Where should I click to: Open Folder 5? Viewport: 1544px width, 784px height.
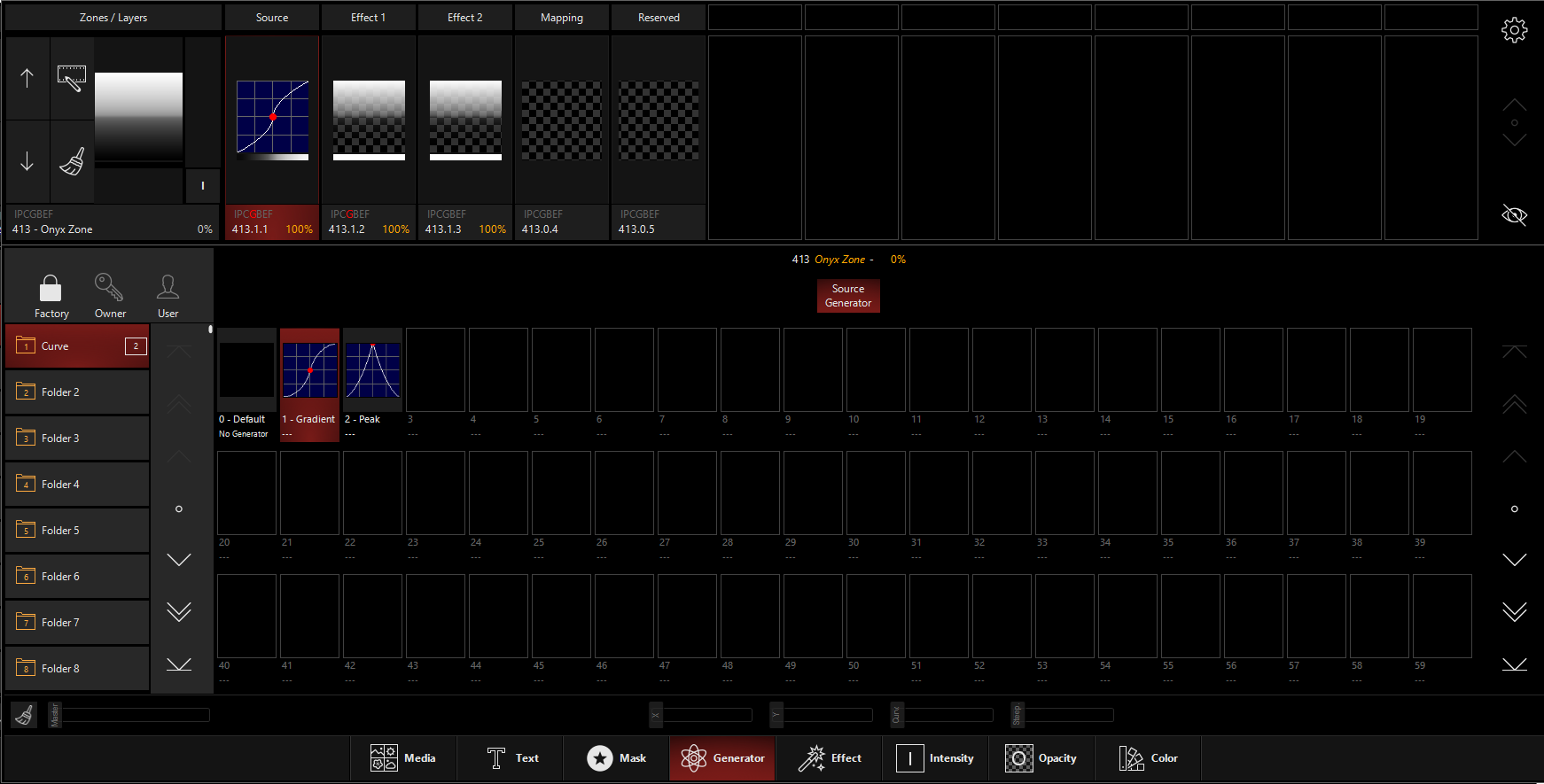[77, 531]
